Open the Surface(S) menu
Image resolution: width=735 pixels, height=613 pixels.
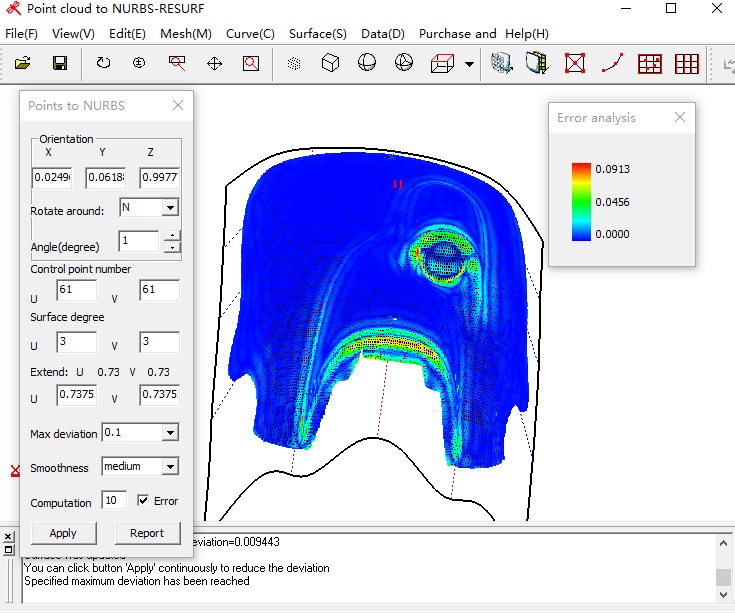[x=317, y=34]
